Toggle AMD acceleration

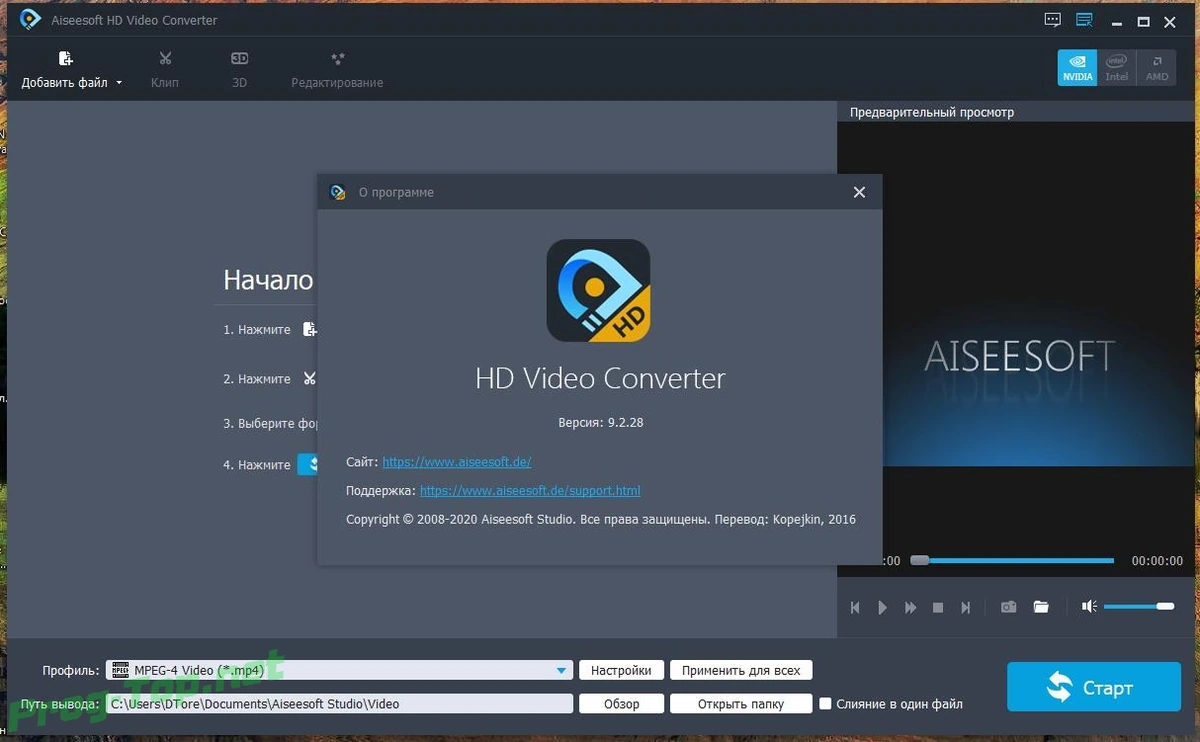click(1157, 68)
